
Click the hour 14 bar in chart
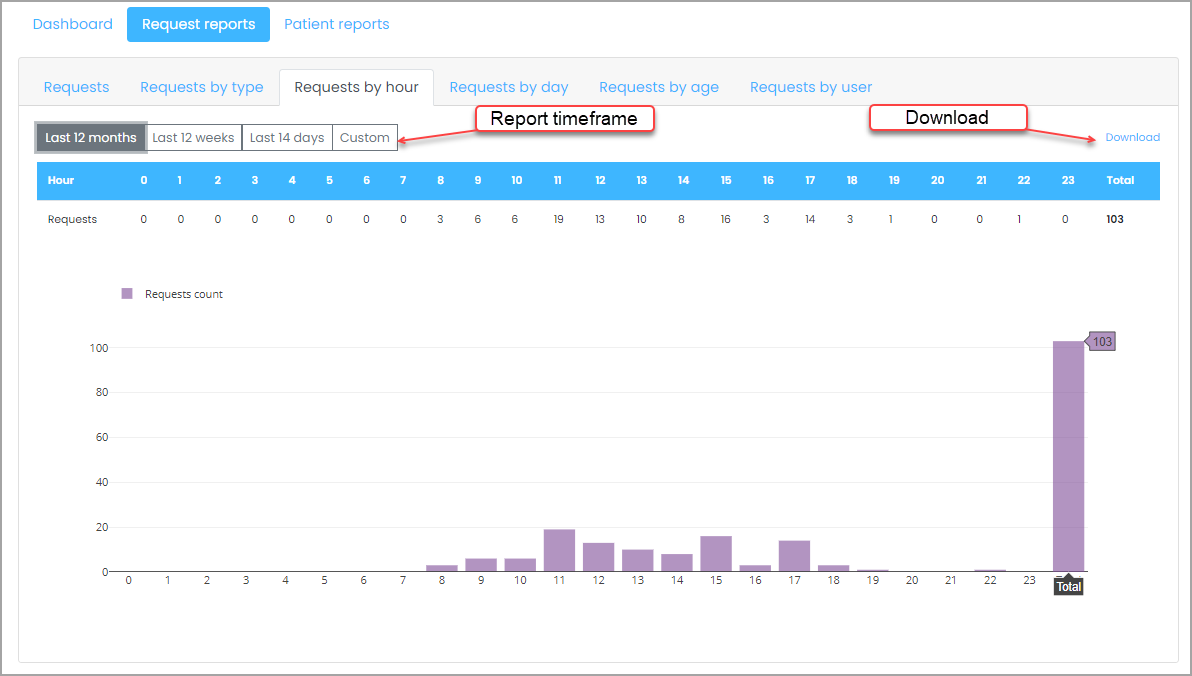tap(677, 563)
